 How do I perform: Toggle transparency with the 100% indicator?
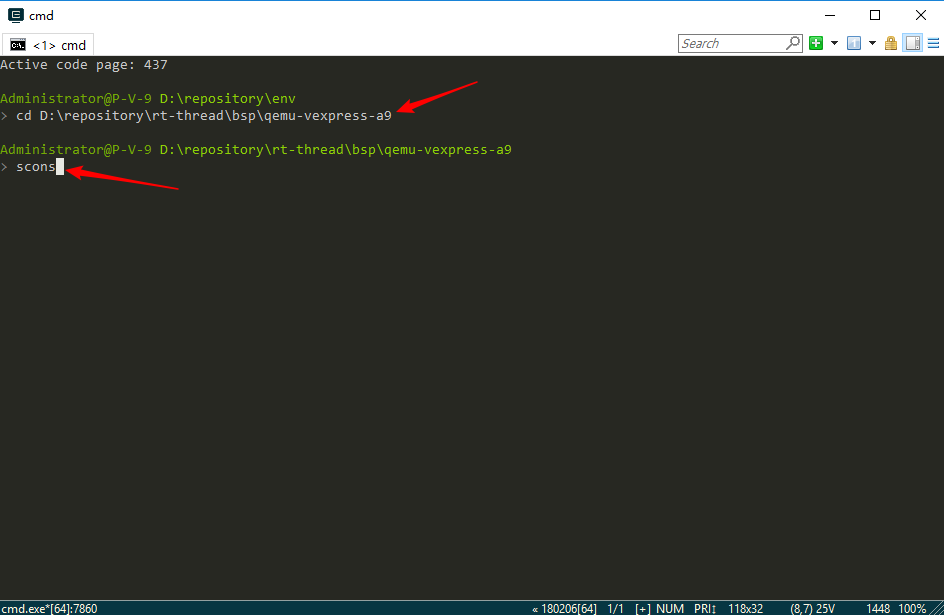pyautogui.click(x=914, y=608)
